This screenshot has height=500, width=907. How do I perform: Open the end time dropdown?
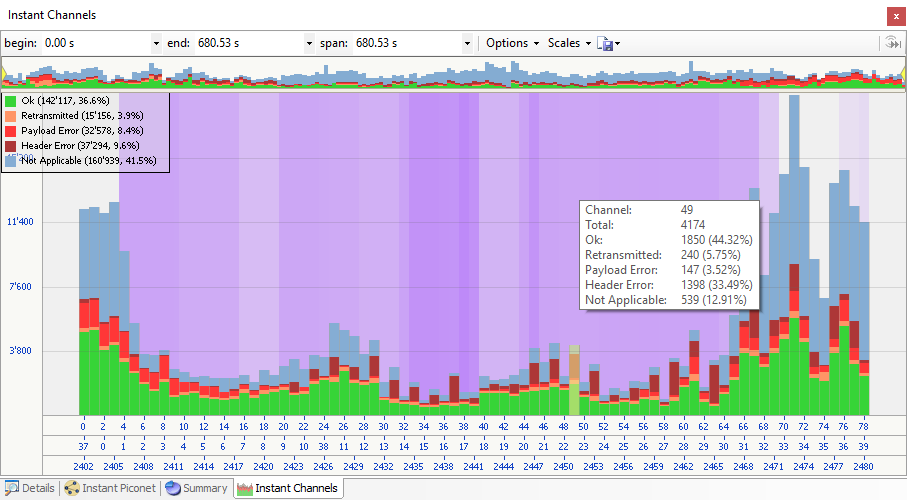(309, 43)
